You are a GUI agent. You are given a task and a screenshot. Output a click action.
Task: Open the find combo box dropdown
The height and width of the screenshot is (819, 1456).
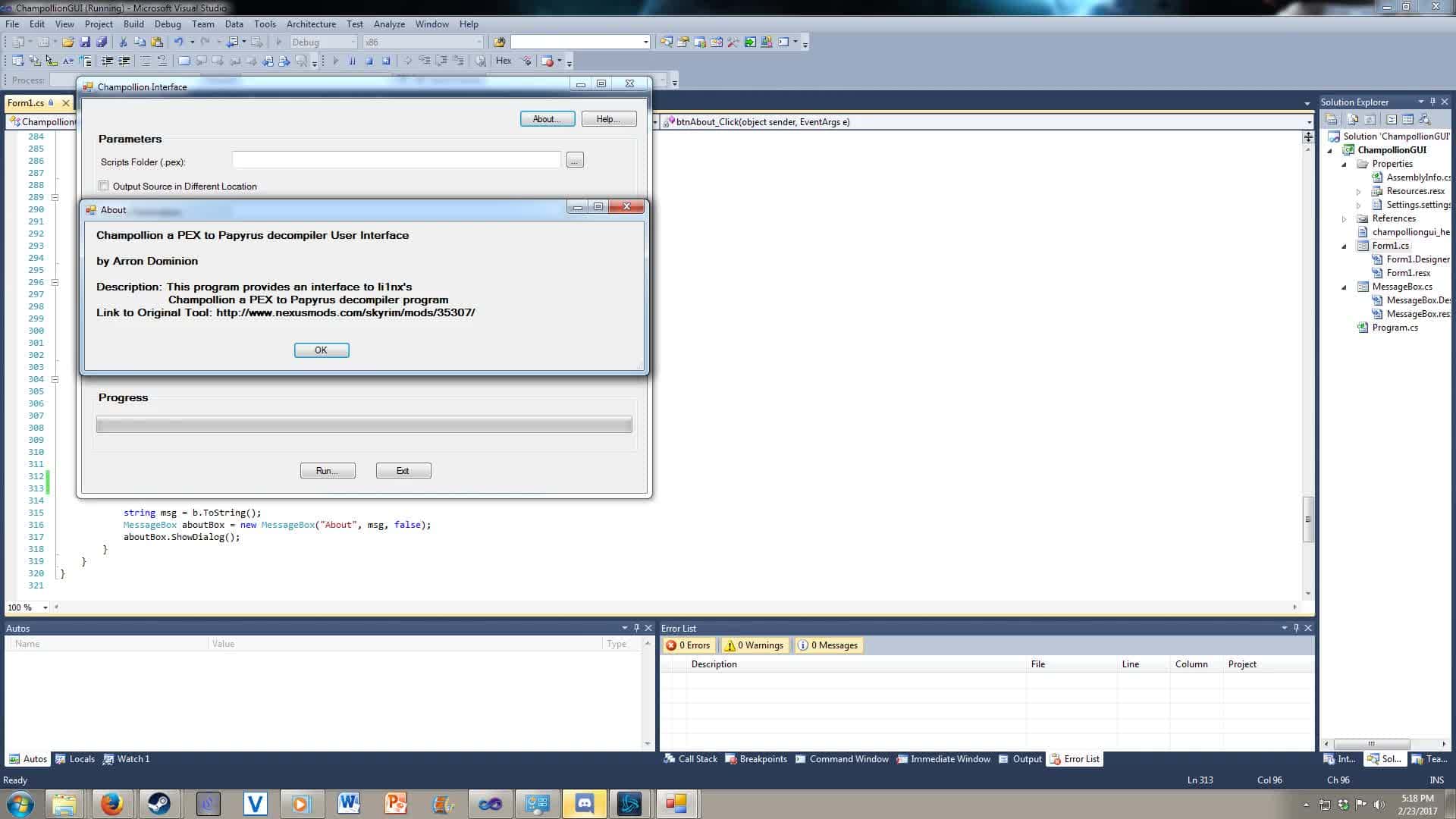point(646,42)
